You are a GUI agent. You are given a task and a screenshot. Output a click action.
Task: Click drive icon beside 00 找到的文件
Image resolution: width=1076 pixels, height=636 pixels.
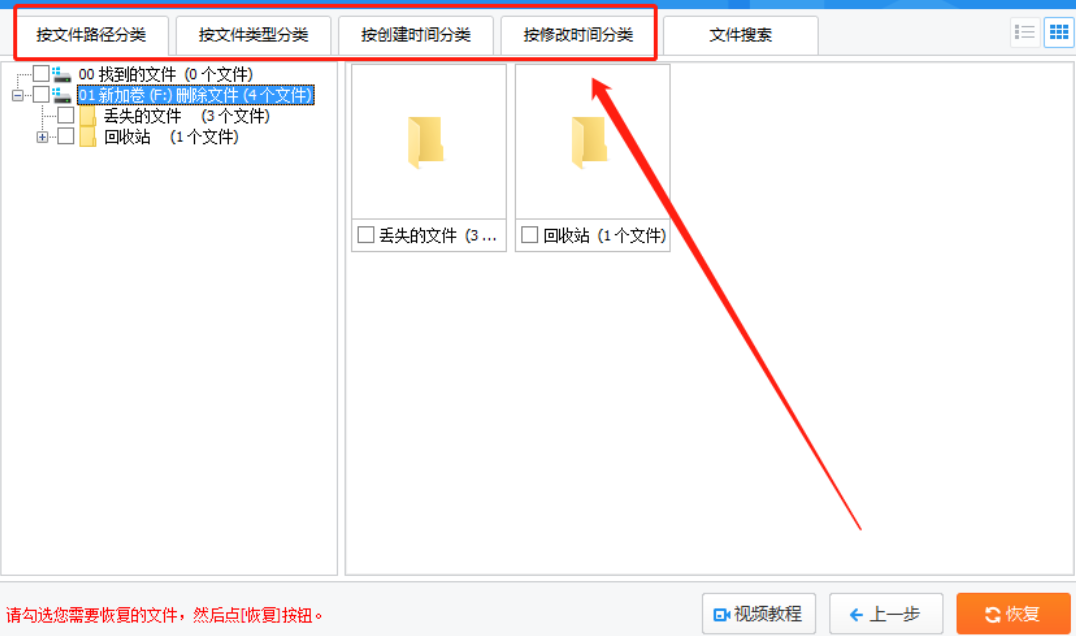click(x=62, y=74)
